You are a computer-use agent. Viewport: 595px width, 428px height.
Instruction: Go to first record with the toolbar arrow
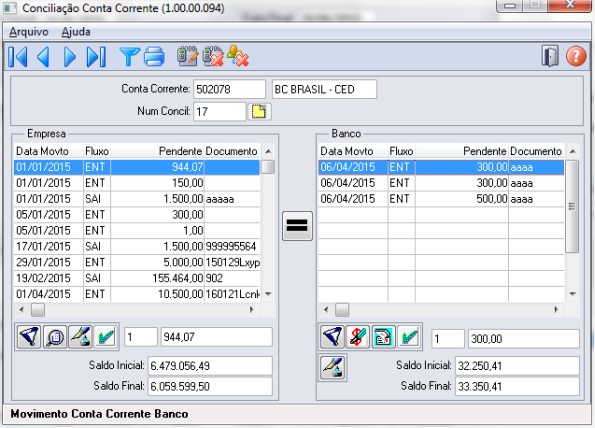coord(18,57)
